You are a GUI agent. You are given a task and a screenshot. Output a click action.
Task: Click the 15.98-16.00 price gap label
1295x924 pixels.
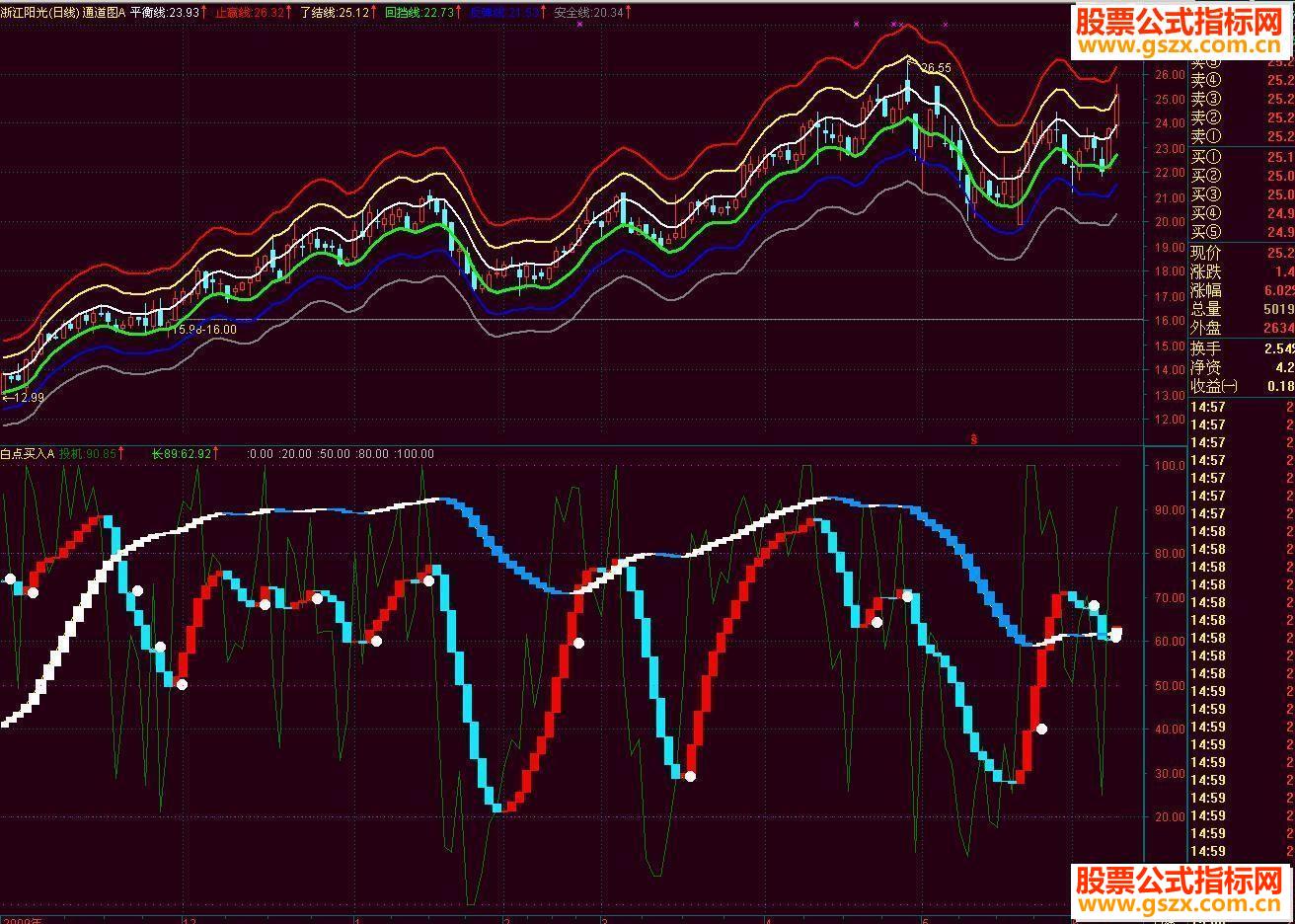(x=204, y=329)
